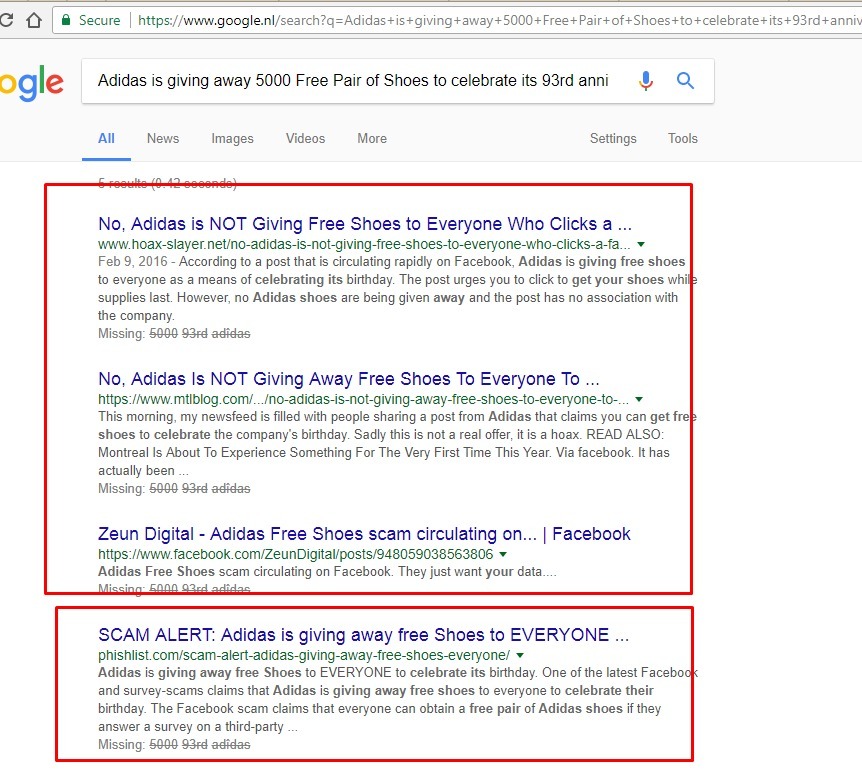The image size is (862, 770).
Task: Switch to the News tab
Action: [163, 139]
